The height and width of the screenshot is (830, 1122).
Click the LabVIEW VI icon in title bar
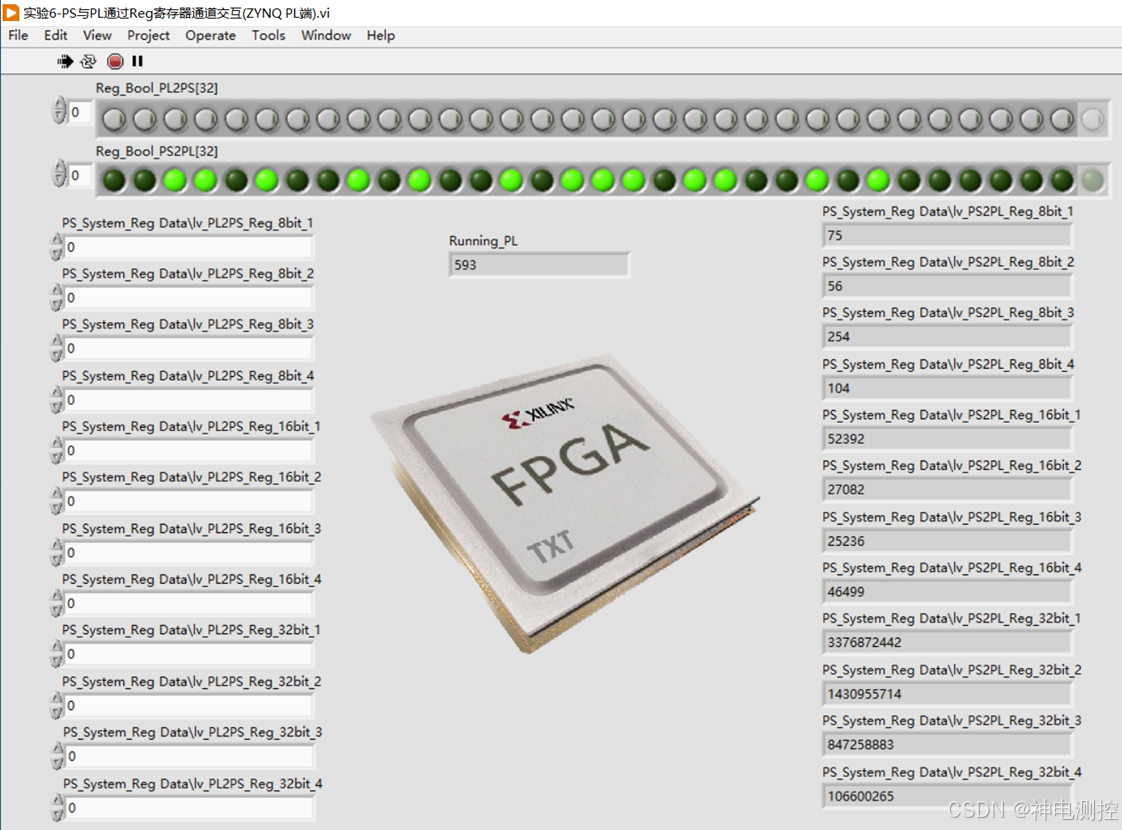pyautogui.click(x=11, y=12)
